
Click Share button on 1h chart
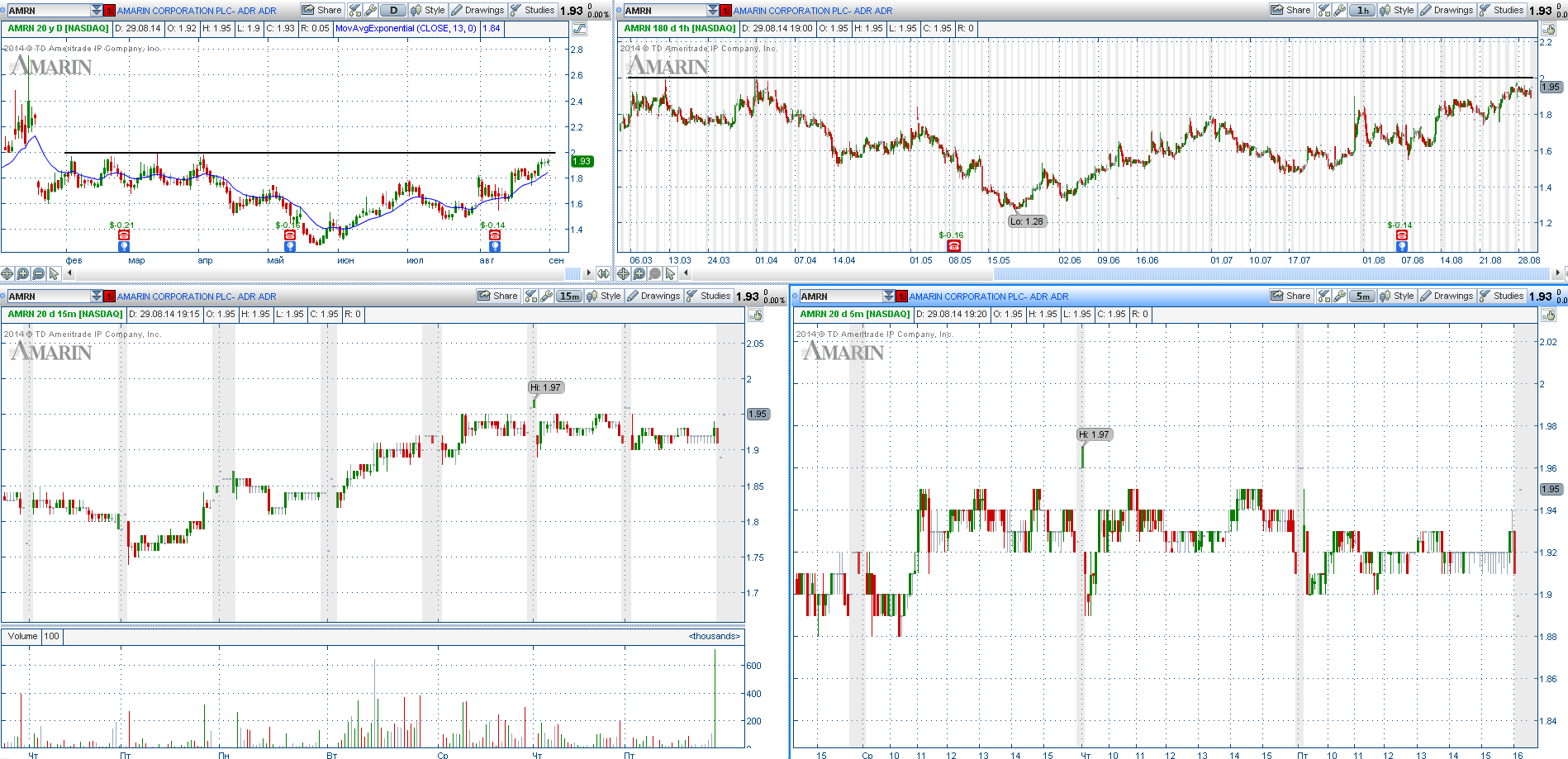pos(1291,10)
